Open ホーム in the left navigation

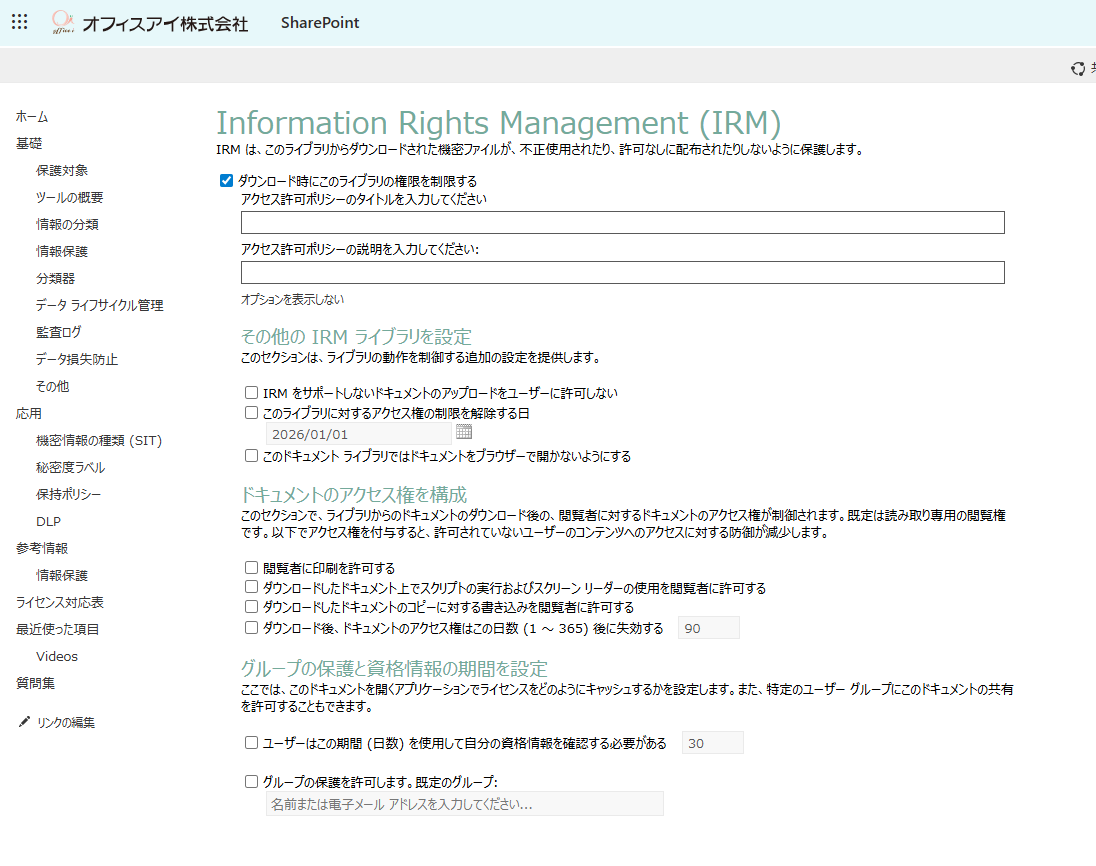coord(32,117)
